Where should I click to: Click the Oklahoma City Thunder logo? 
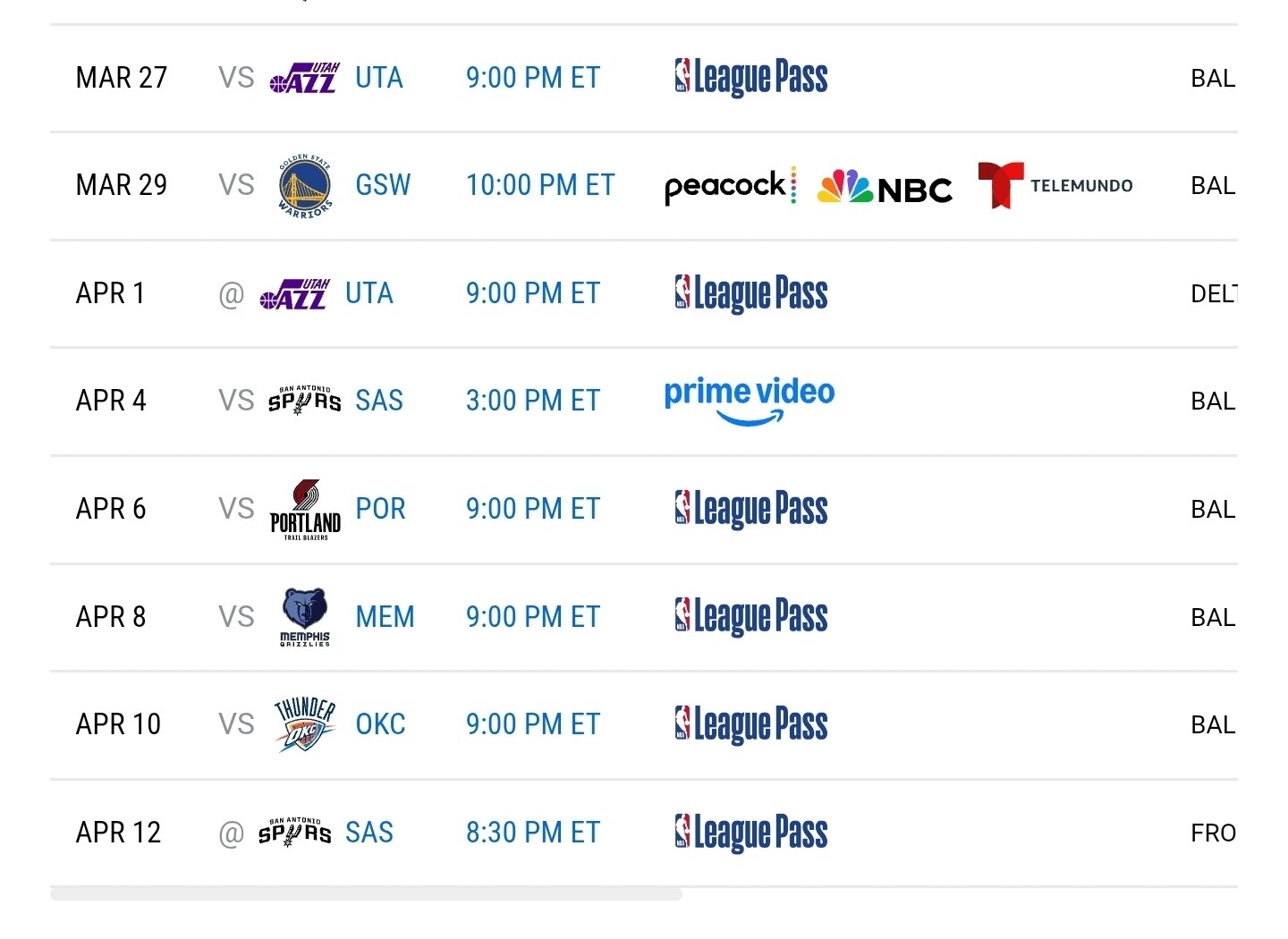pyautogui.click(x=305, y=724)
